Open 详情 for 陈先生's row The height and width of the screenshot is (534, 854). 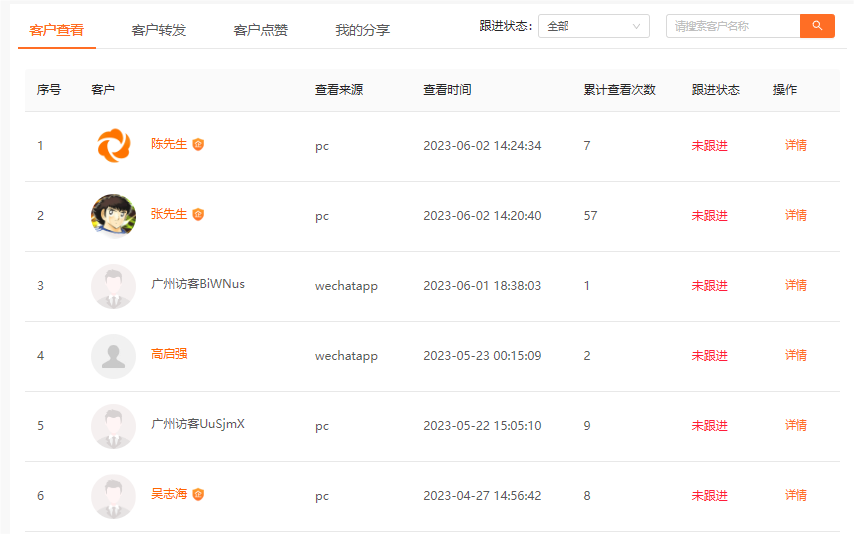[x=796, y=145]
